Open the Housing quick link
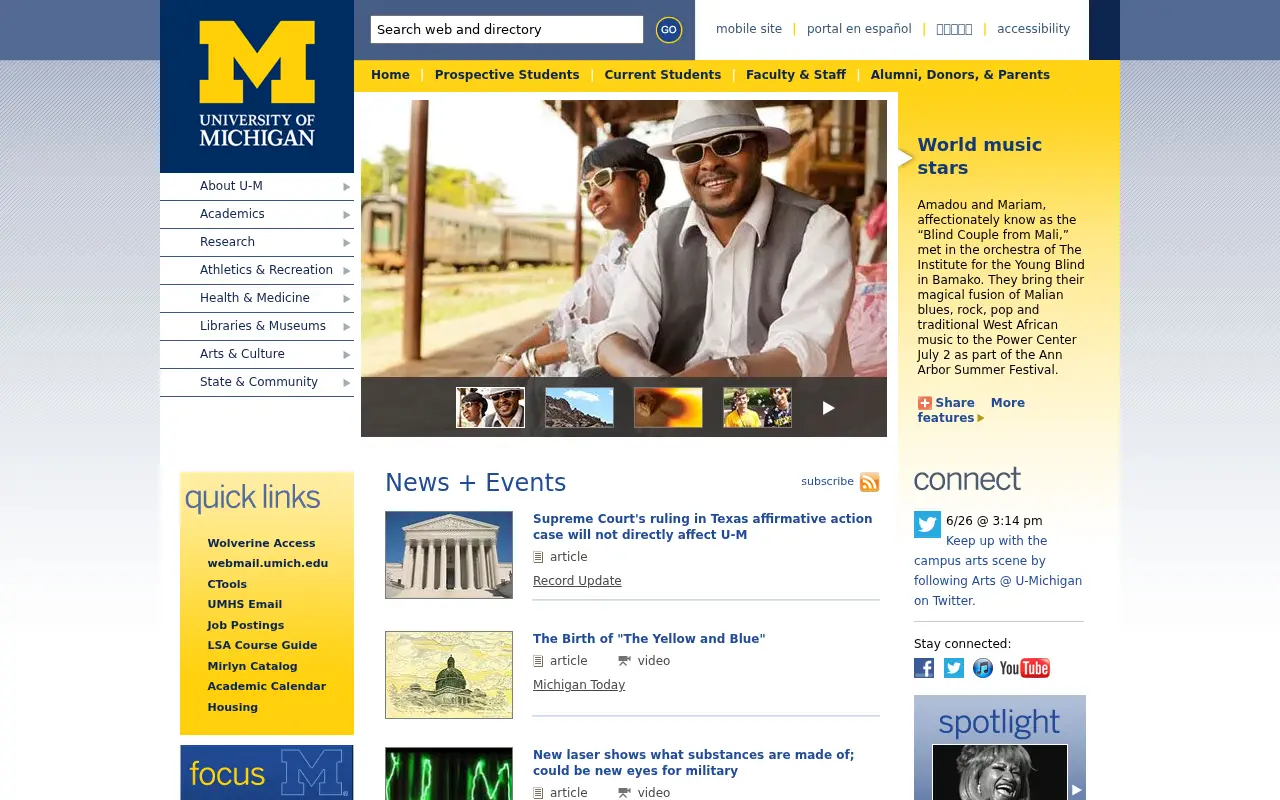The width and height of the screenshot is (1280, 800). [x=233, y=707]
